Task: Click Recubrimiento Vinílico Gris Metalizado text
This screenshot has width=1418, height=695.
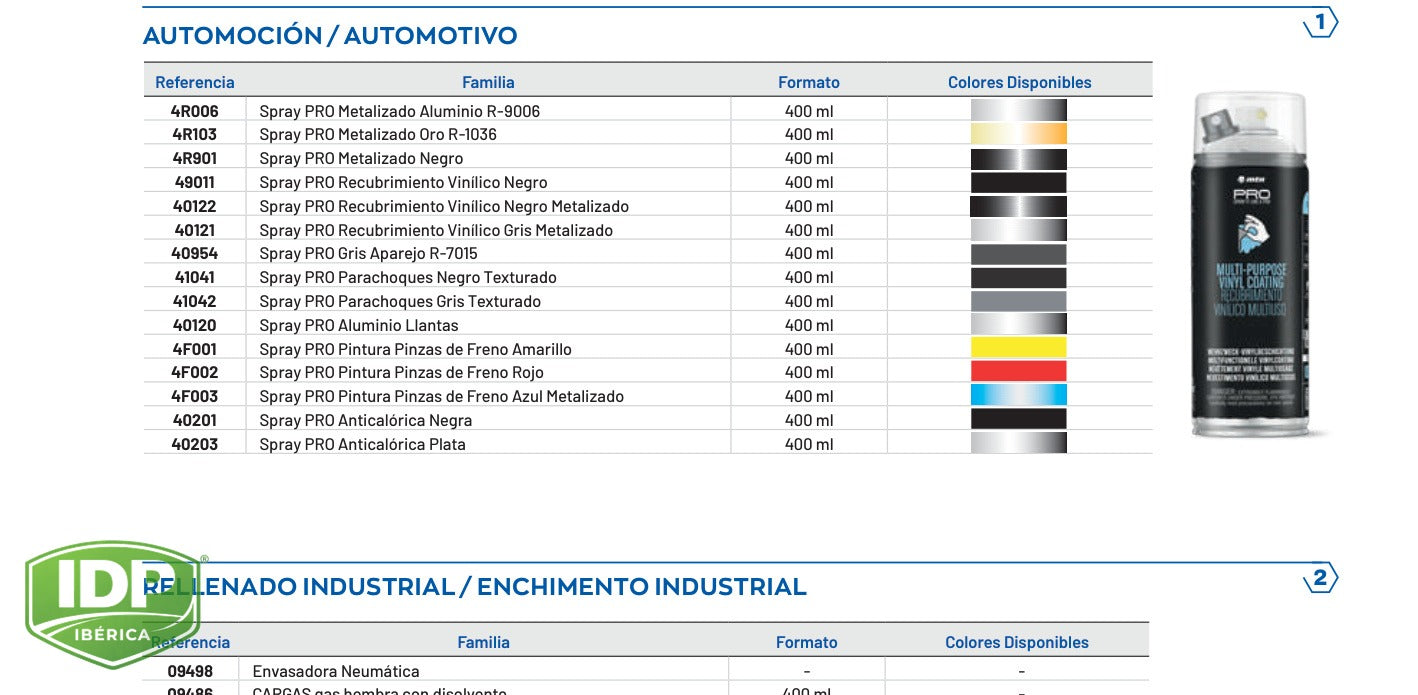Action: tap(476, 230)
